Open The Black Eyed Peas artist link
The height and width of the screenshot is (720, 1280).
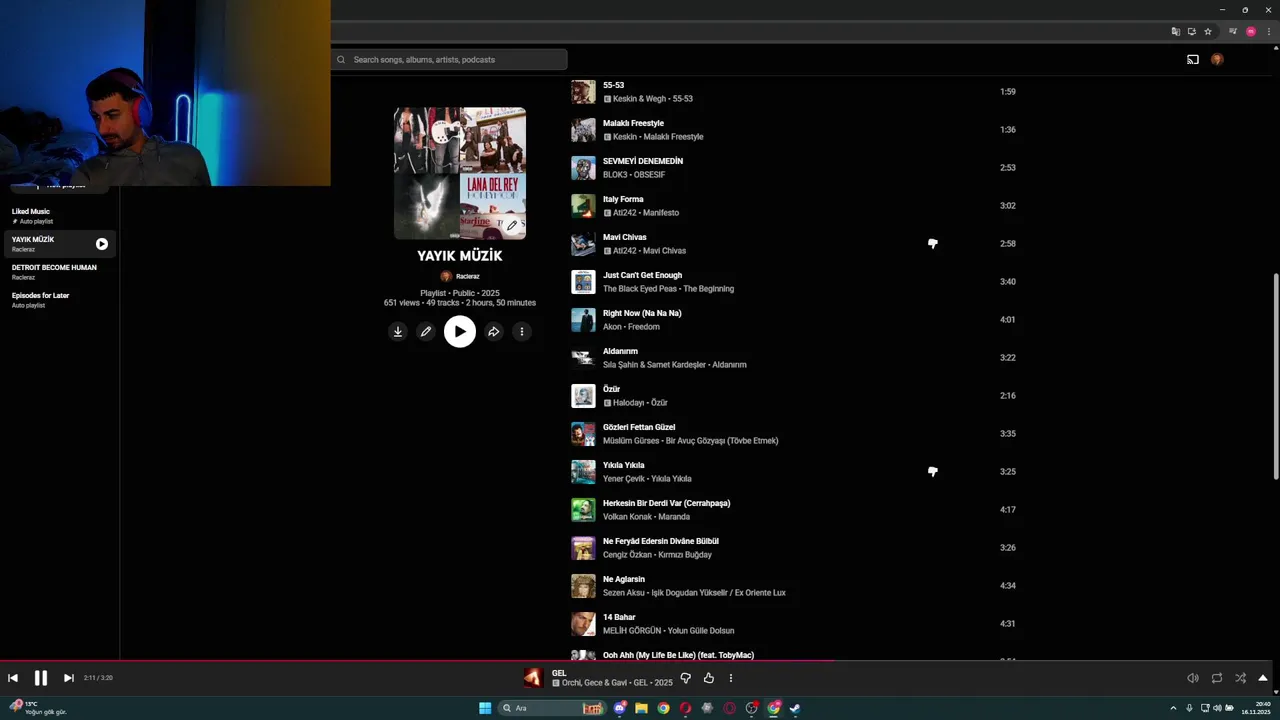coord(640,289)
